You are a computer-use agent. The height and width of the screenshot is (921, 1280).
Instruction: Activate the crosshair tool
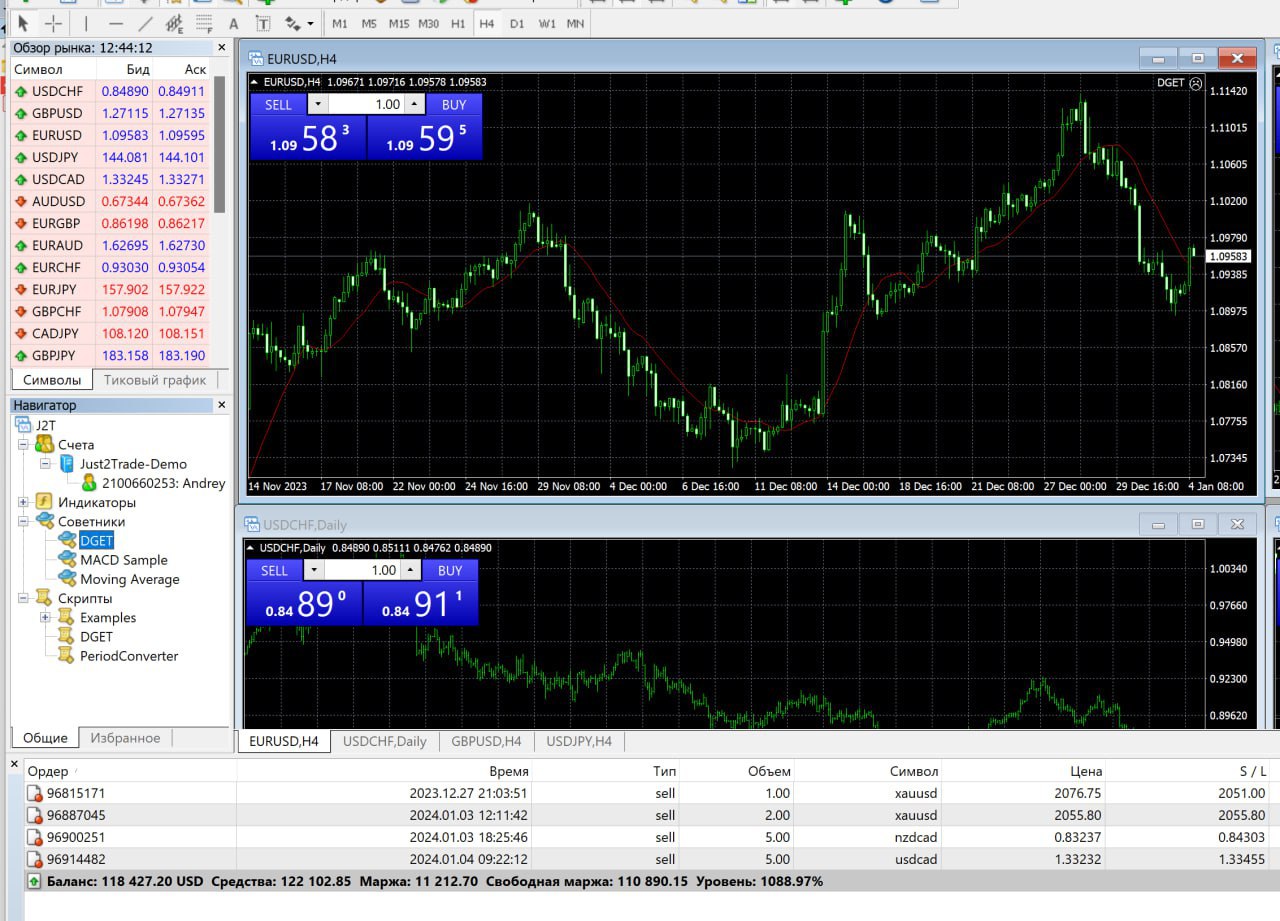point(53,23)
